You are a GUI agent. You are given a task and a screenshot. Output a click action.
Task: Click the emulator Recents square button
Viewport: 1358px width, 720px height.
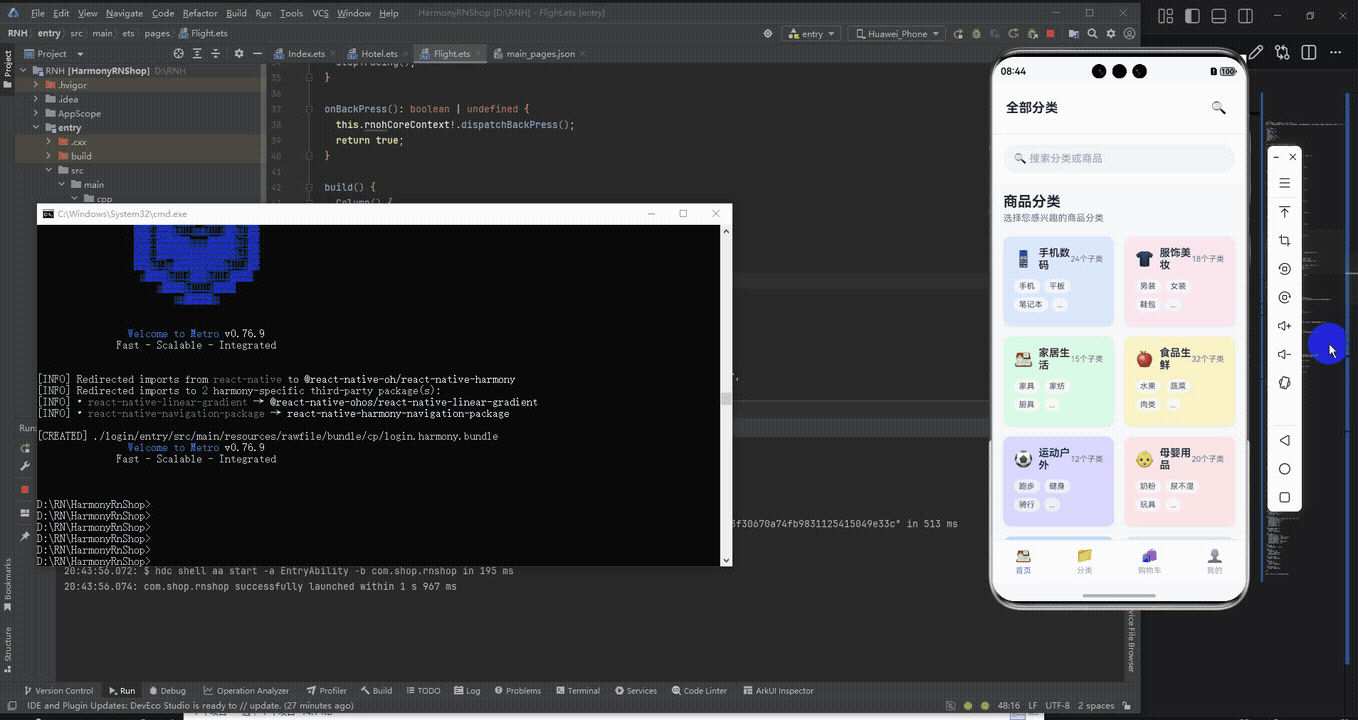pyautogui.click(x=1285, y=497)
